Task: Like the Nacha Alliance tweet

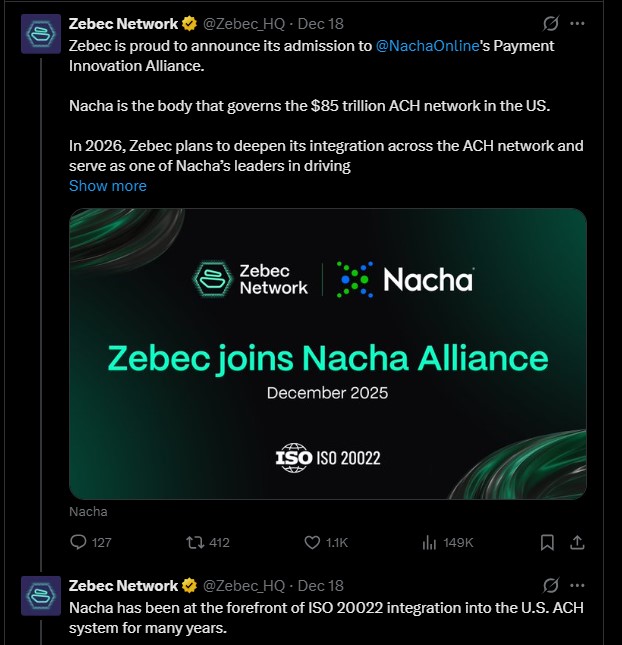Action: (312, 542)
